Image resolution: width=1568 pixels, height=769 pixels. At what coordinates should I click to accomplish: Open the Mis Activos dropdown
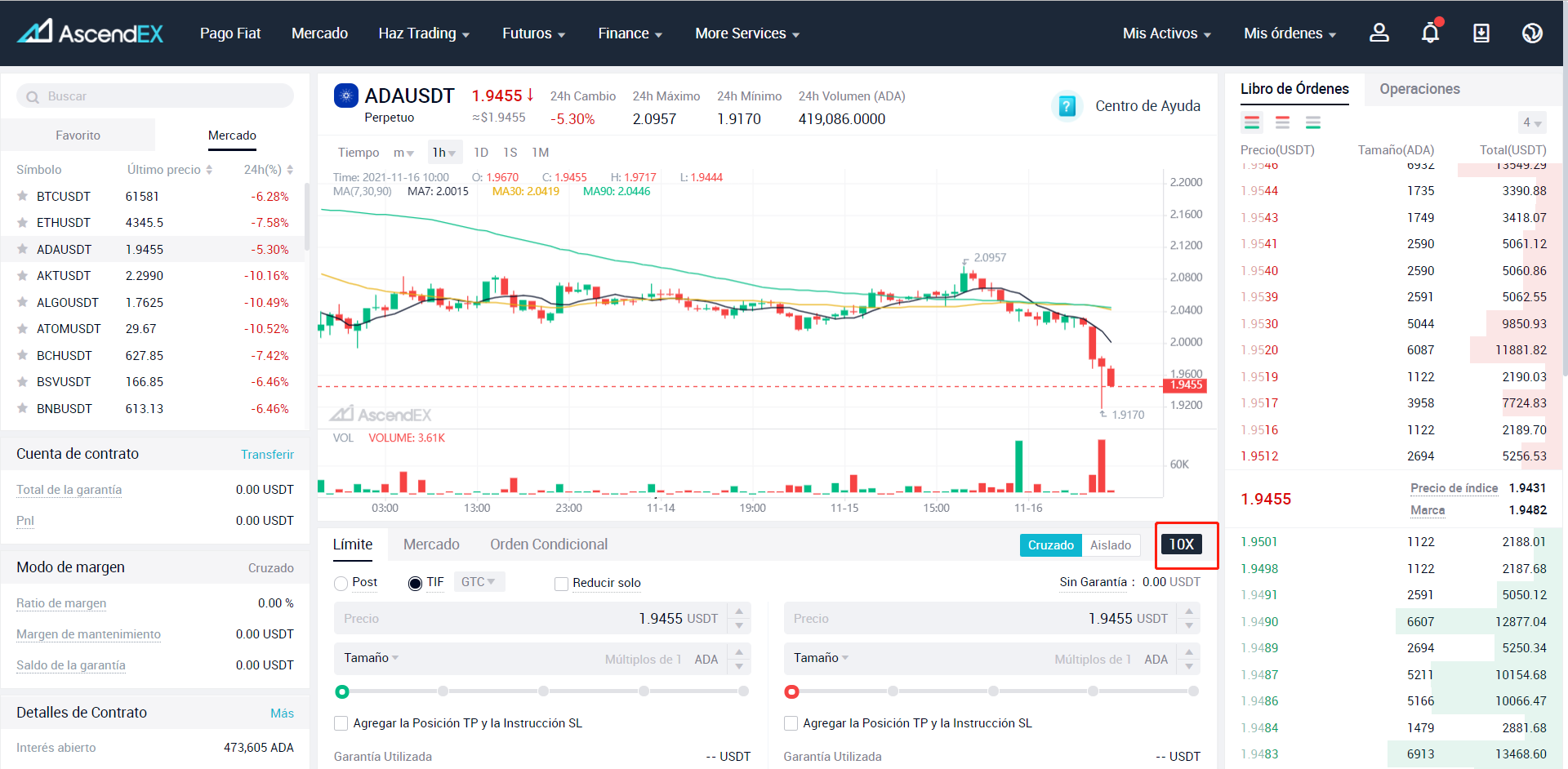pyautogui.click(x=1167, y=33)
